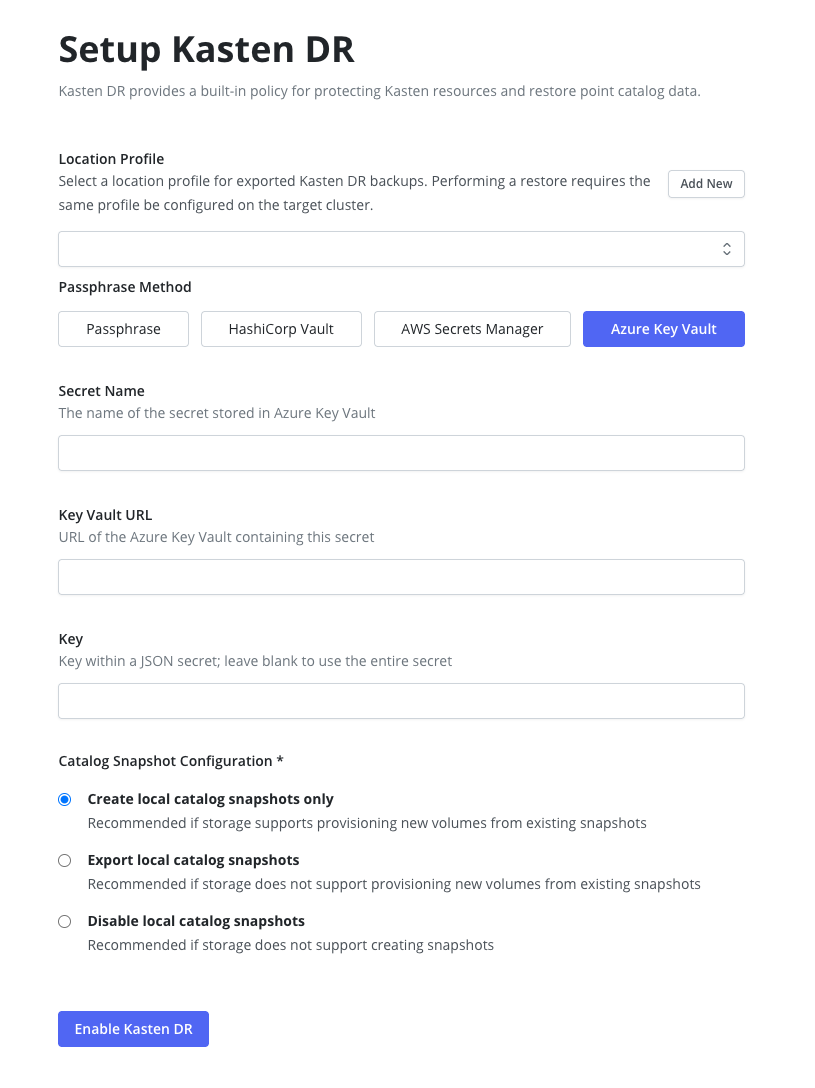The image size is (815, 1088).
Task: Click the Key Vault URL field label
Action: pyautogui.click(x=105, y=515)
